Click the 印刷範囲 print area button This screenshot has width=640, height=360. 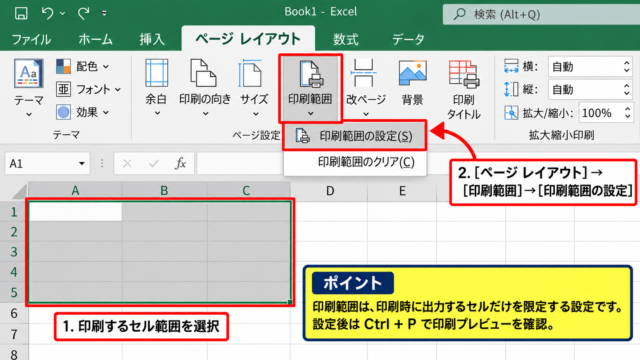click(310, 88)
